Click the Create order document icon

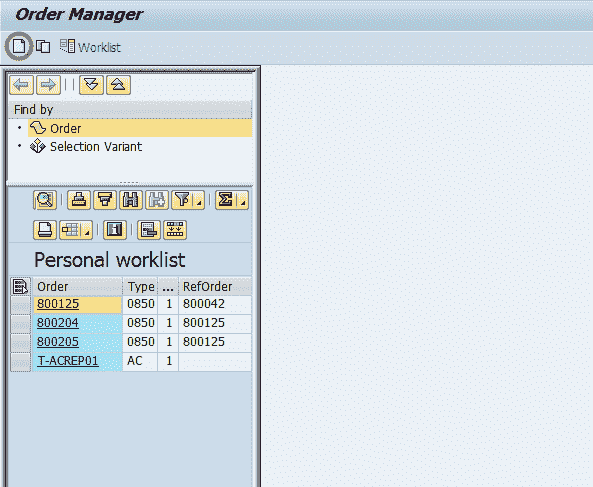[x=19, y=47]
